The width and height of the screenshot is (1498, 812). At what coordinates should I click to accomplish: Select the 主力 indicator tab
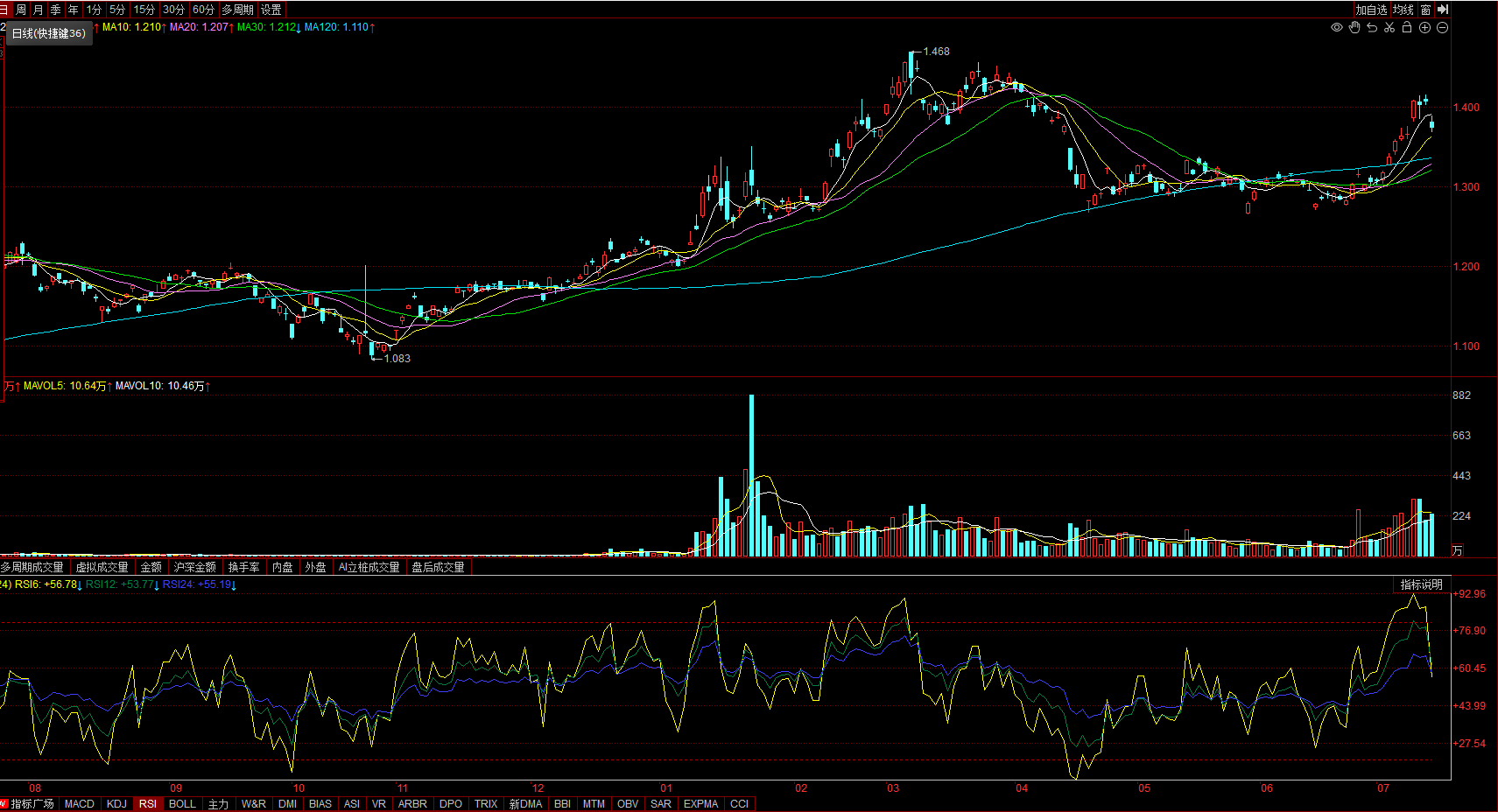click(218, 804)
